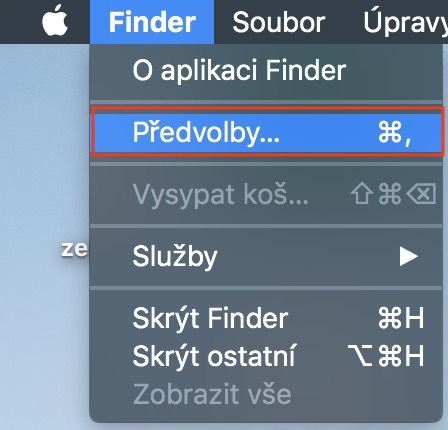Expand the Služby arrow triangle
Image resolution: width=448 pixels, height=430 pixels.
[x=409, y=257]
